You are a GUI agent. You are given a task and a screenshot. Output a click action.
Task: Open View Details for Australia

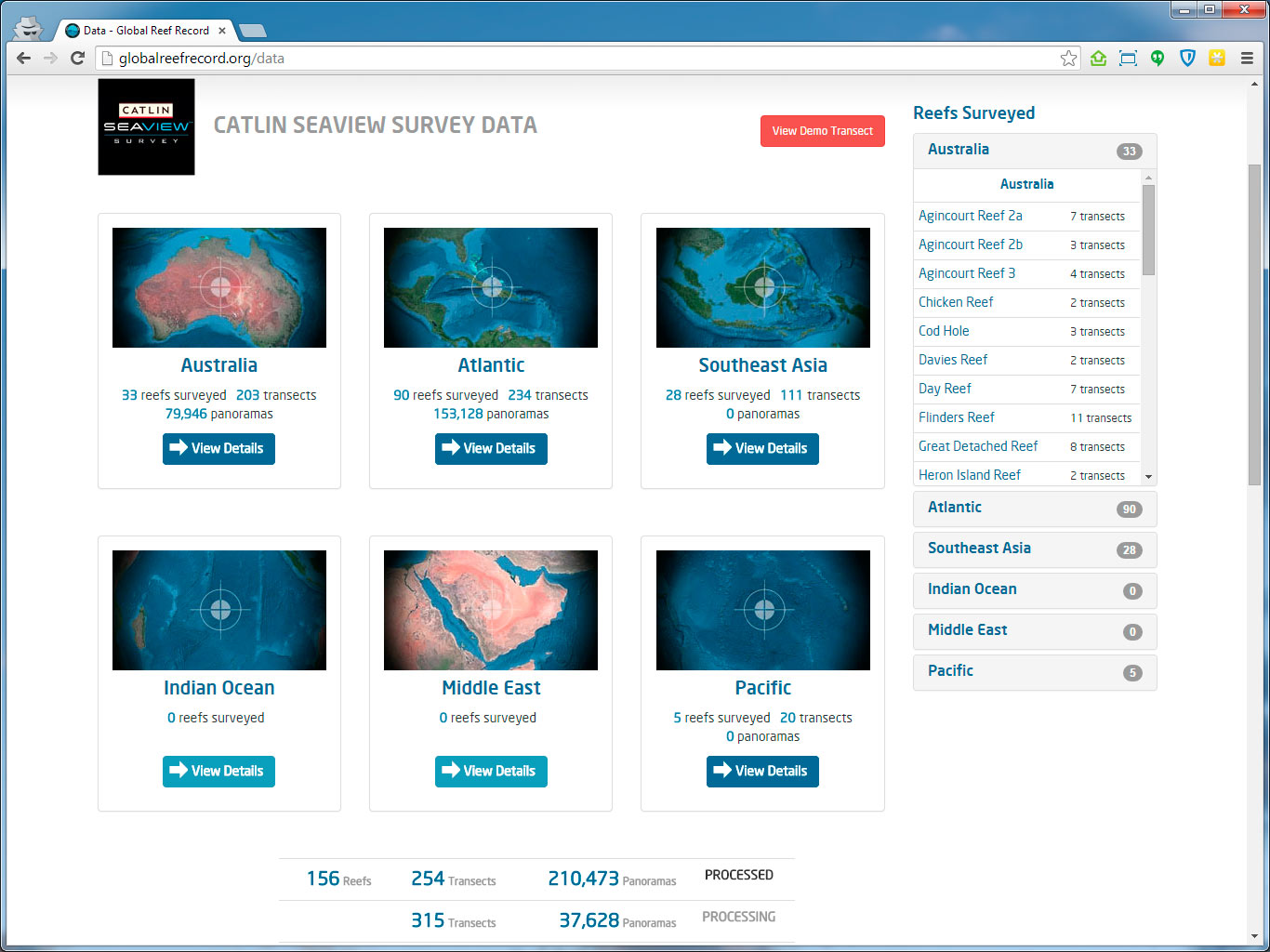click(x=218, y=448)
